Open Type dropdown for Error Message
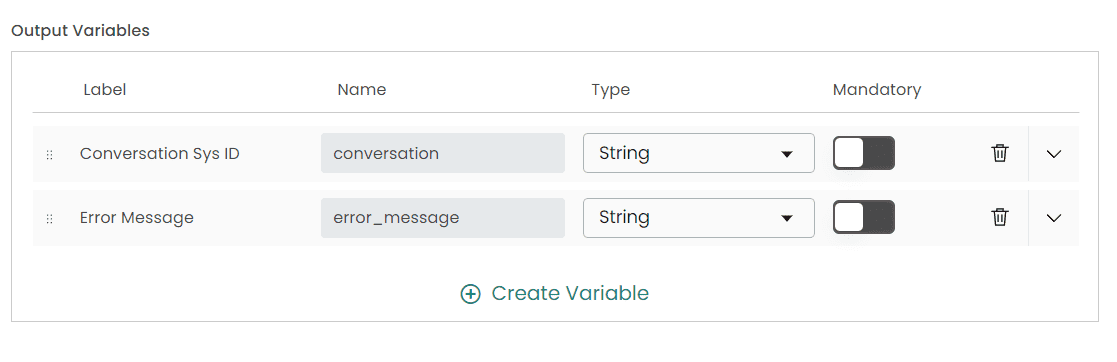1117x362 pixels. click(x=698, y=217)
